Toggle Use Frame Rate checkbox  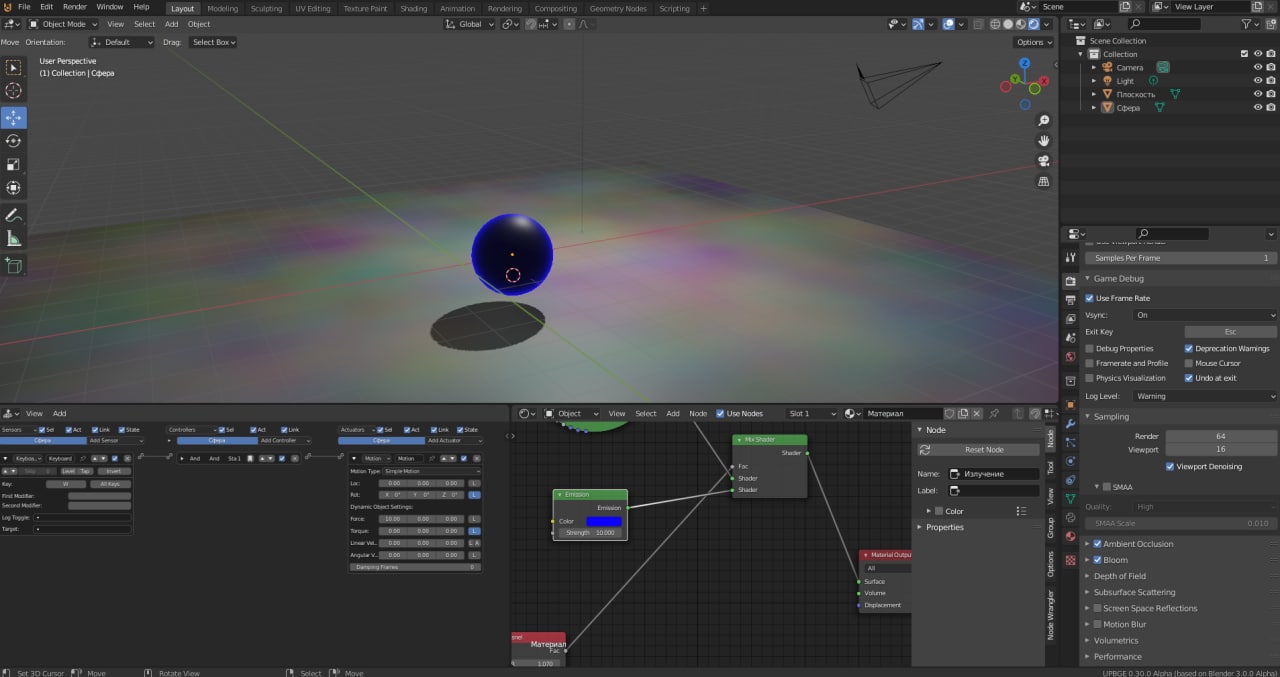pyautogui.click(x=1089, y=298)
